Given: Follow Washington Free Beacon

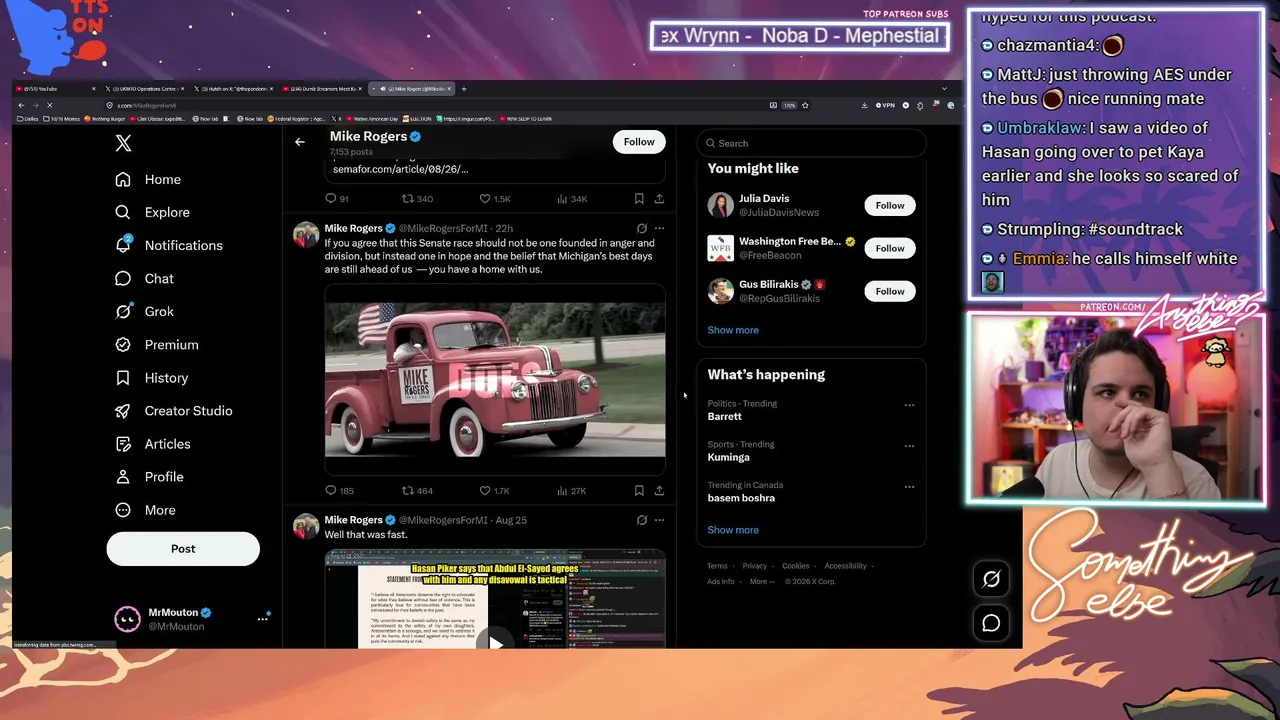Looking at the screenshot, I should tap(890, 248).
